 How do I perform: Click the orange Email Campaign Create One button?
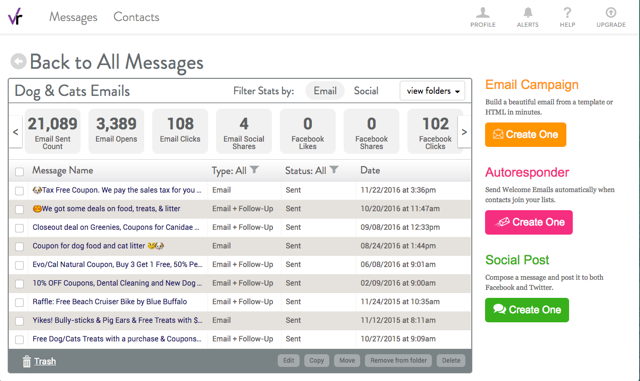coord(525,134)
